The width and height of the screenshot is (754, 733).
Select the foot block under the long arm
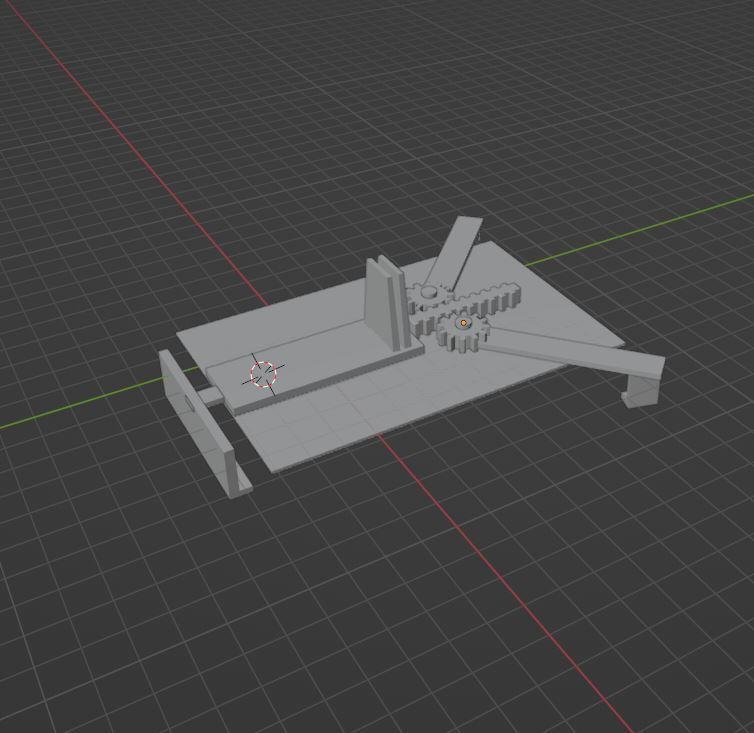pyautogui.click(x=642, y=390)
